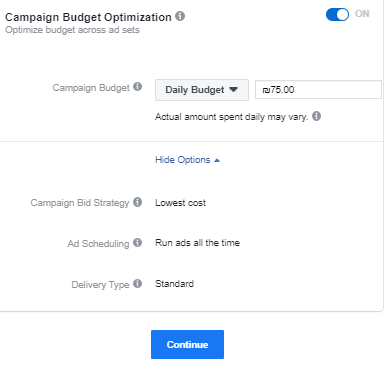Open the Daily Budget dropdown
The image size is (384, 381).
[202, 90]
